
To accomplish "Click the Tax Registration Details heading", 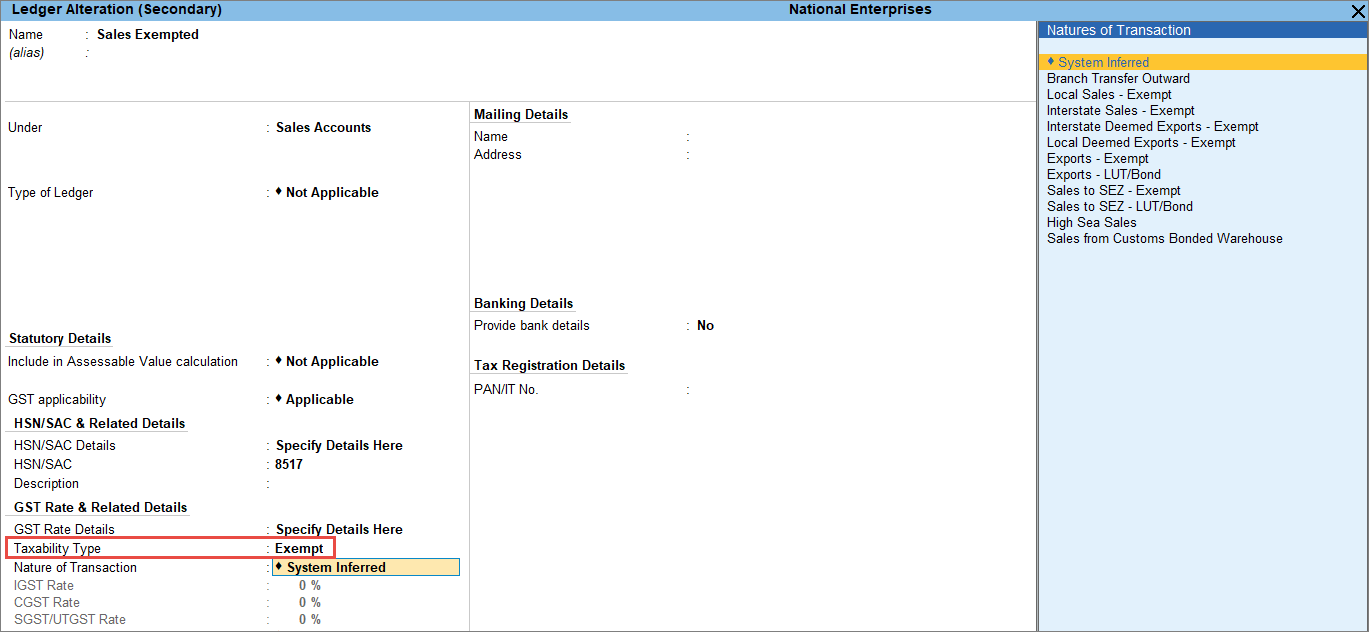I will tap(549, 365).
